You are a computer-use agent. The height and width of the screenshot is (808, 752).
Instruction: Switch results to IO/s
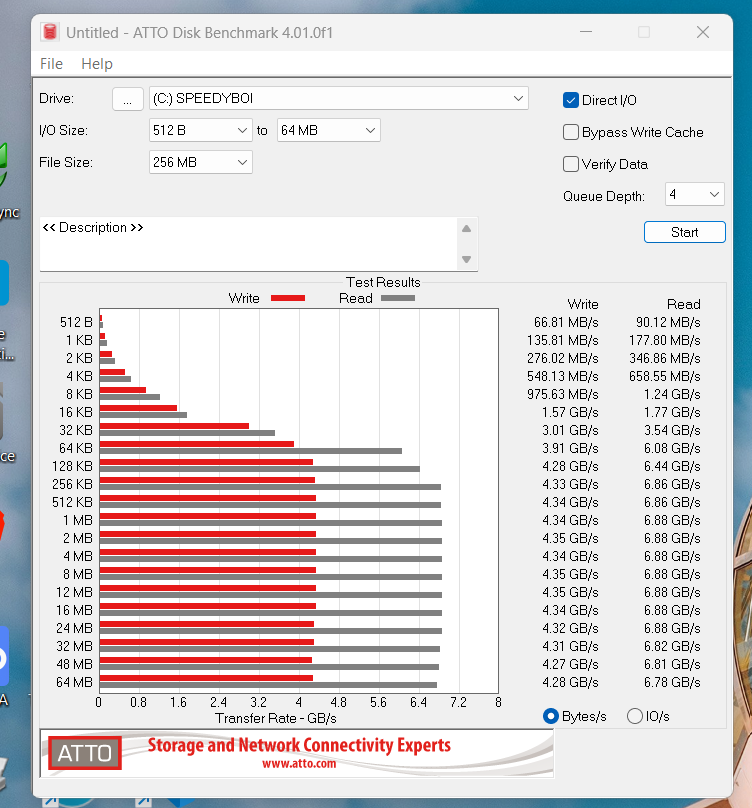pyautogui.click(x=634, y=716)
